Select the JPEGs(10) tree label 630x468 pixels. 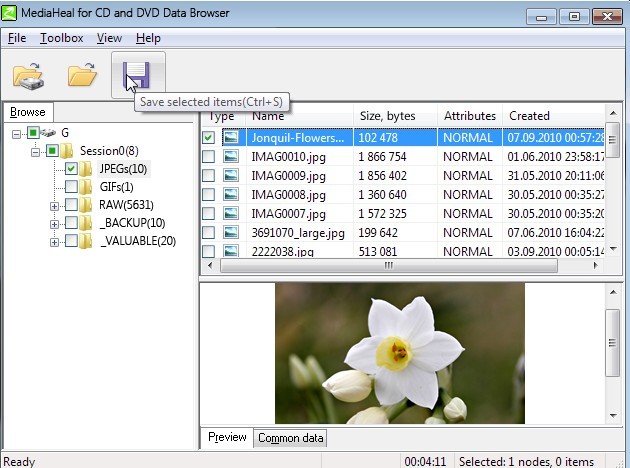pyautogui.click(x=123, y=169)
